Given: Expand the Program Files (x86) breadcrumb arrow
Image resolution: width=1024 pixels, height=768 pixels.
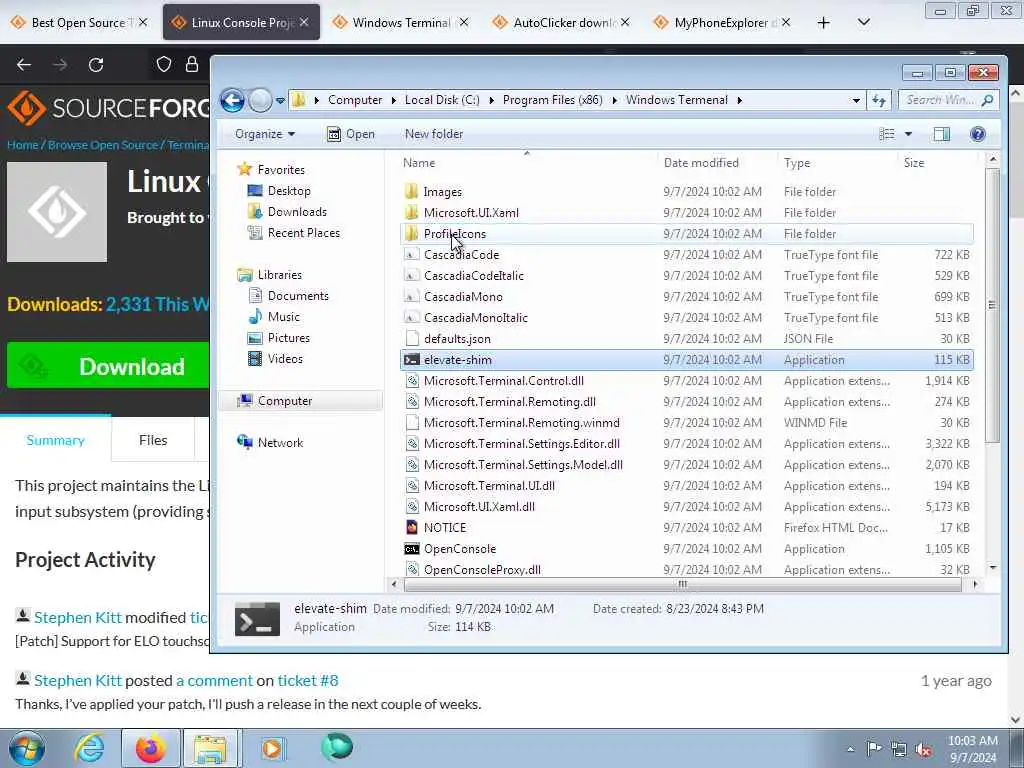Looking at the screenshot, I should click(615, 100).
